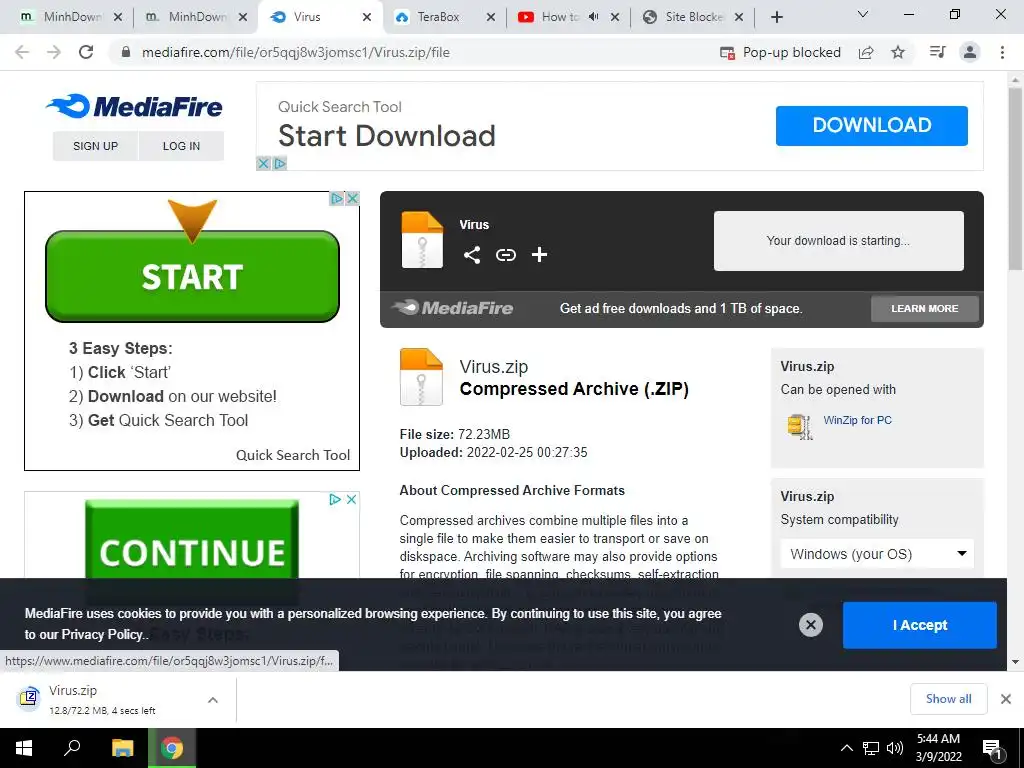Open the Windows (your OS) dropdown
Screen dimensions: 1024x768
coord(876,554)
